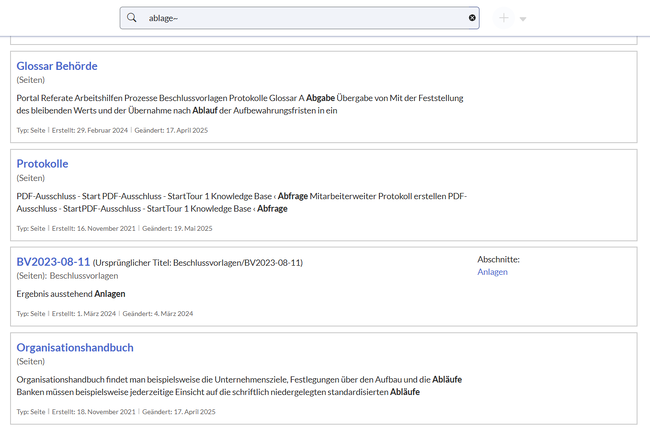Click "Erstellt: 1. März 2024" metadata

[x=84, y=314]
